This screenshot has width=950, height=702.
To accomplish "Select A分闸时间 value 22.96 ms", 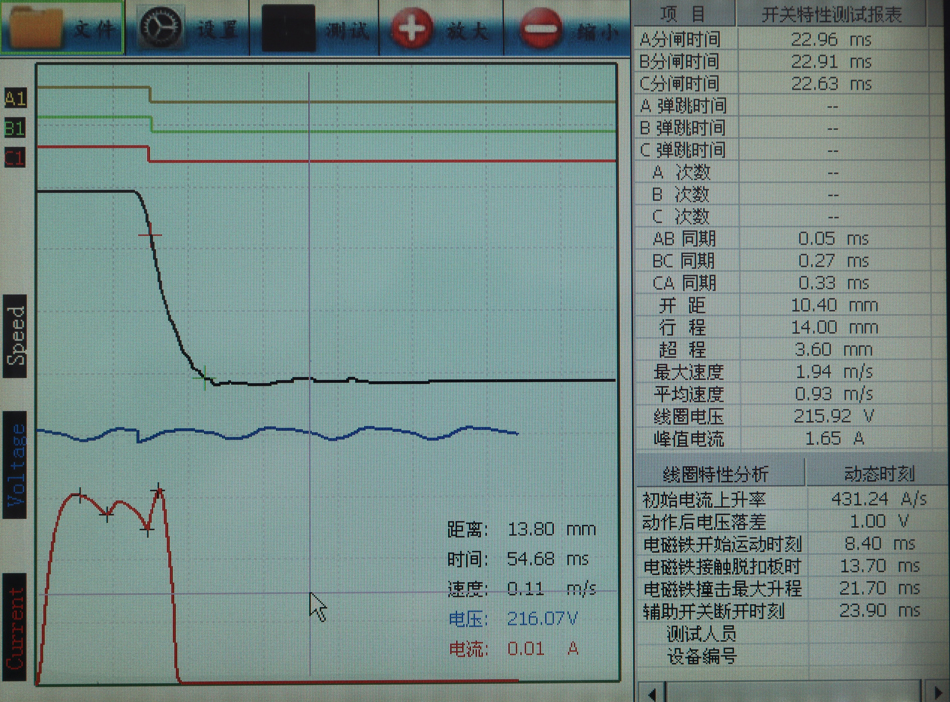I will [831, 39].
